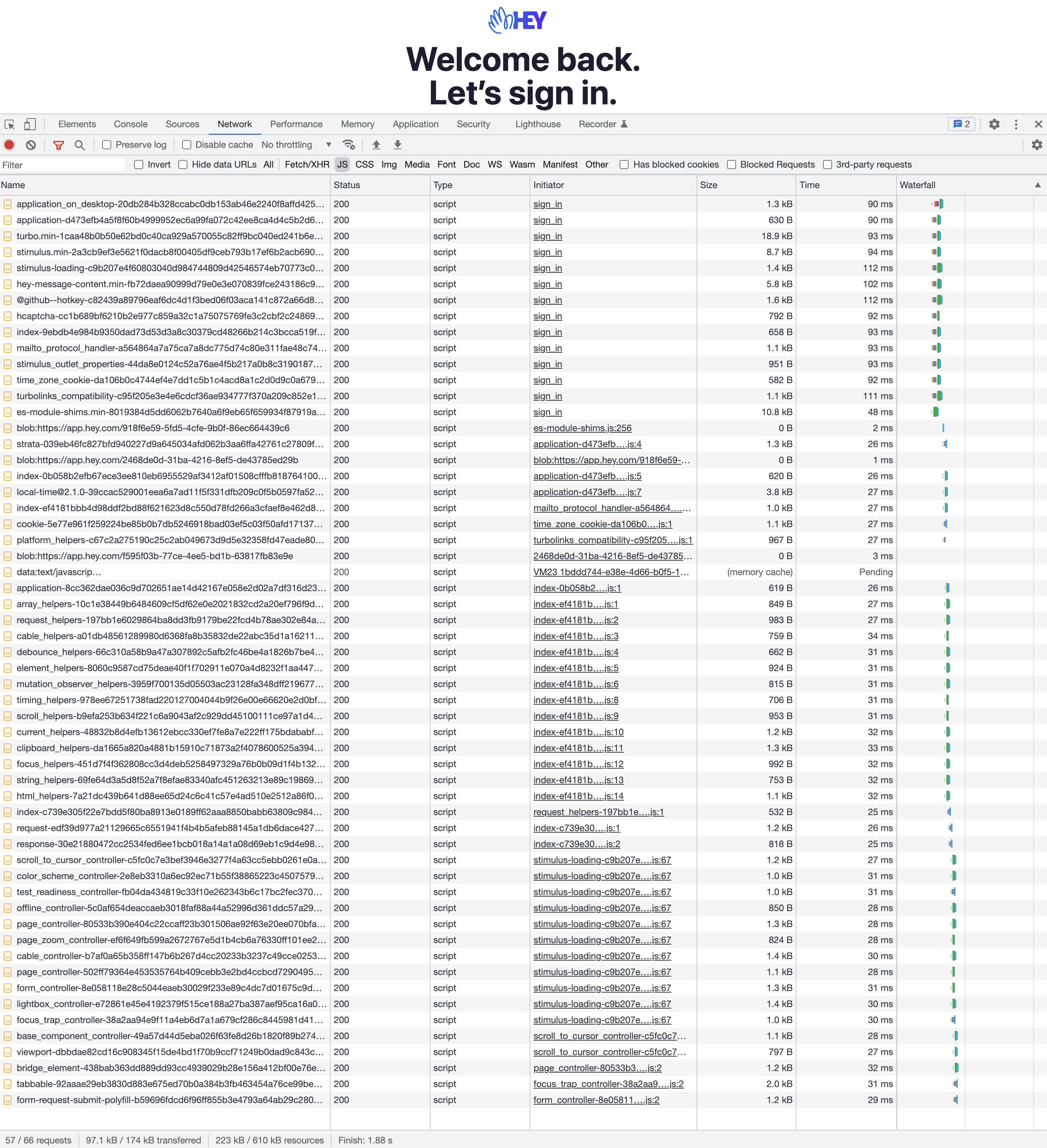
Task: Sort by the Name column header
Action: pos(165,185)
